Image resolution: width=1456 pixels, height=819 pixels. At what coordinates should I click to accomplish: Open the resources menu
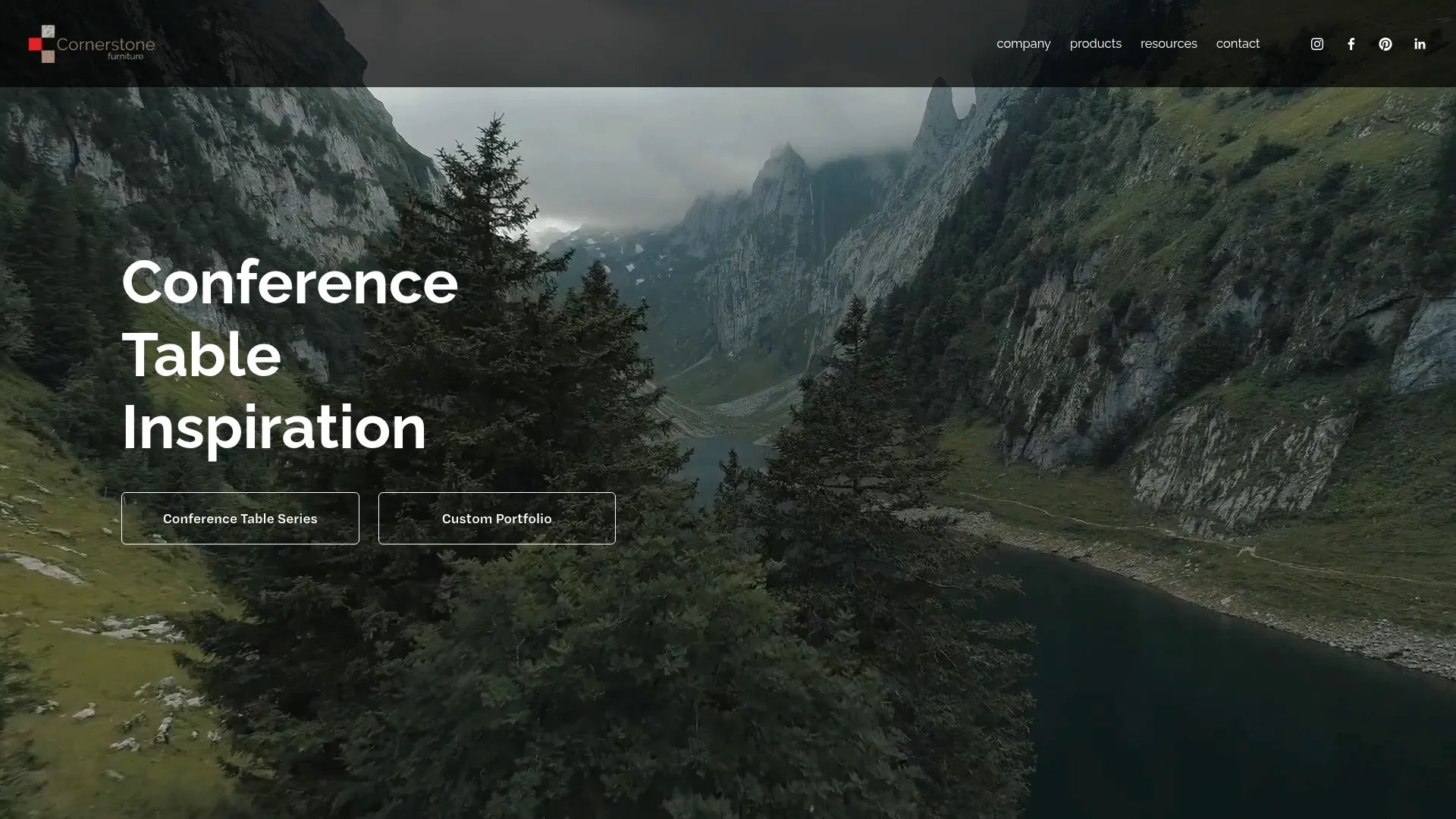pyautogui.click(x=1169, y=44)
